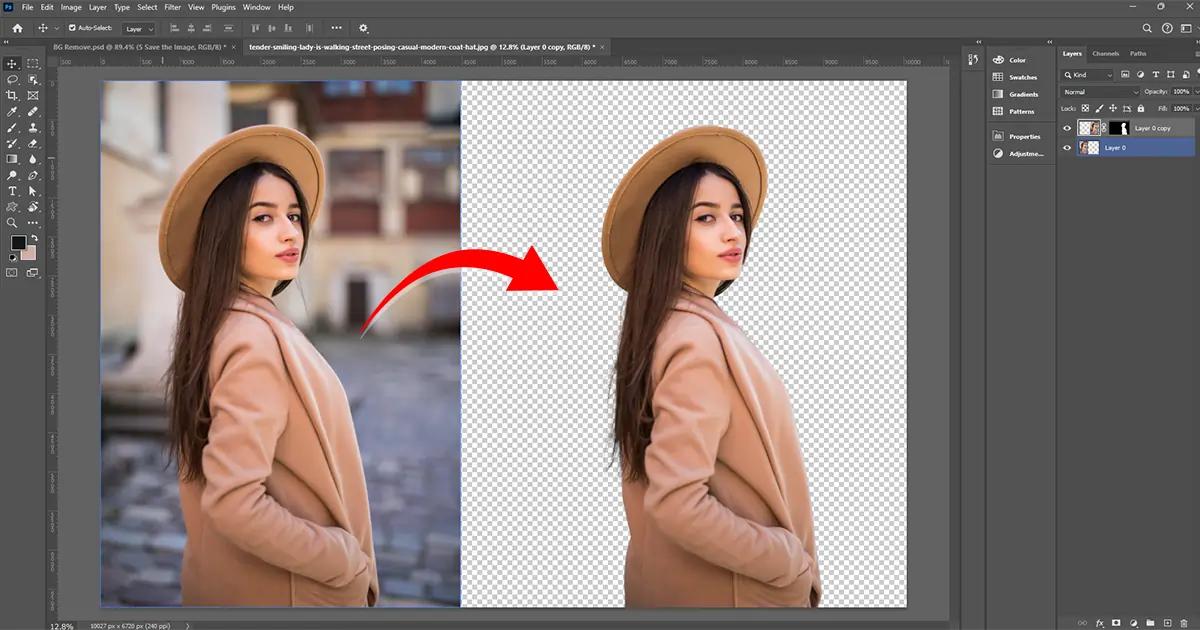
Task: Open the History panel icon
Action: pos(973,61)
